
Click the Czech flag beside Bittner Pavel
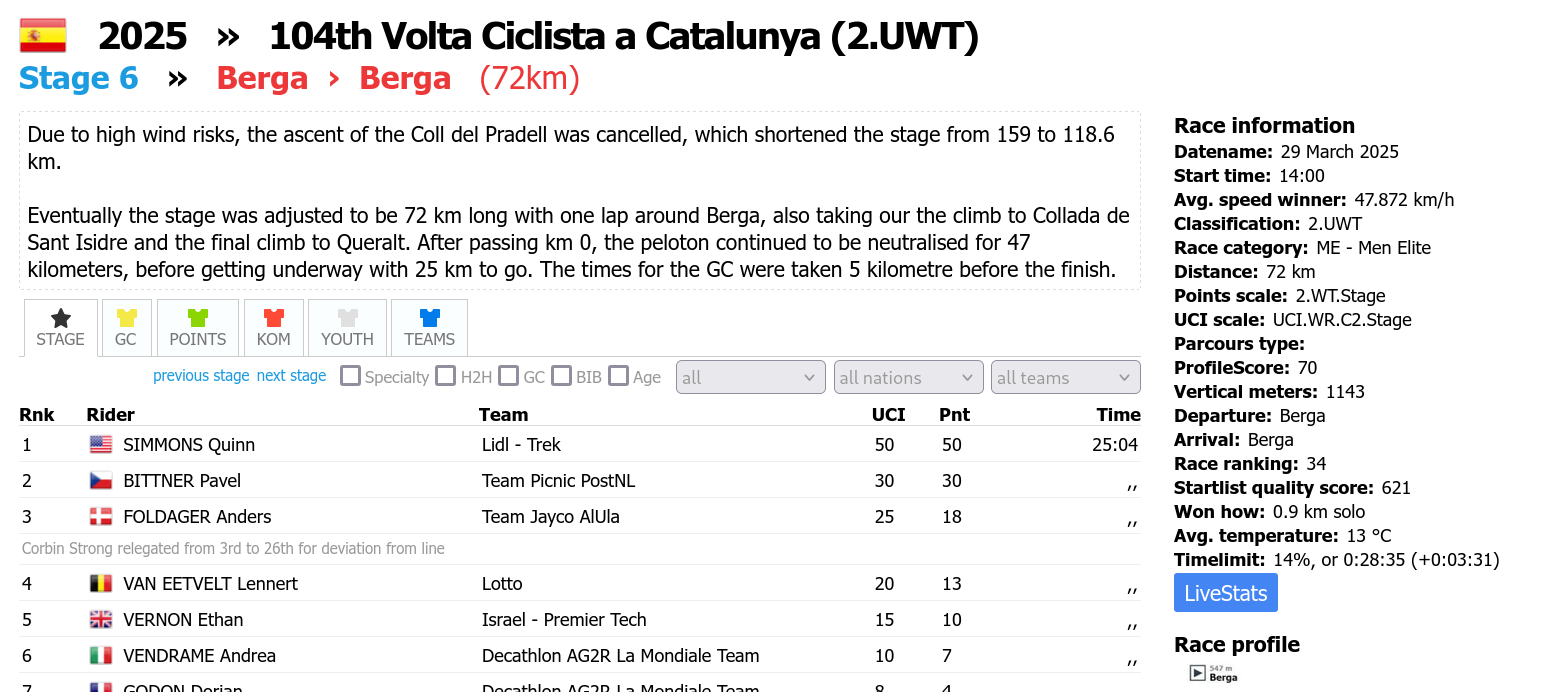click(101, 481)
